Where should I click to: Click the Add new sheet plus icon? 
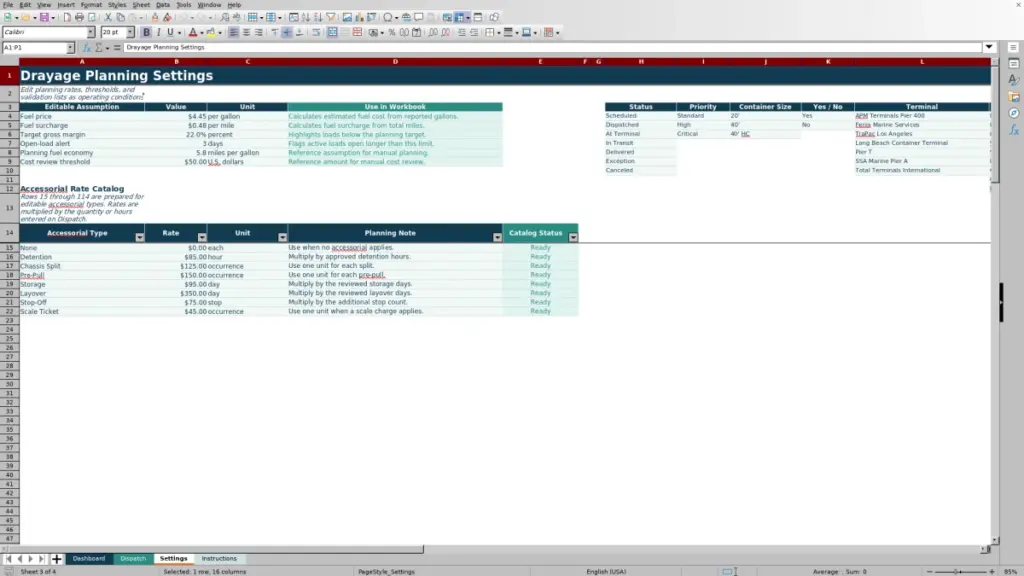pyautogui.click(x=56, y=559)
